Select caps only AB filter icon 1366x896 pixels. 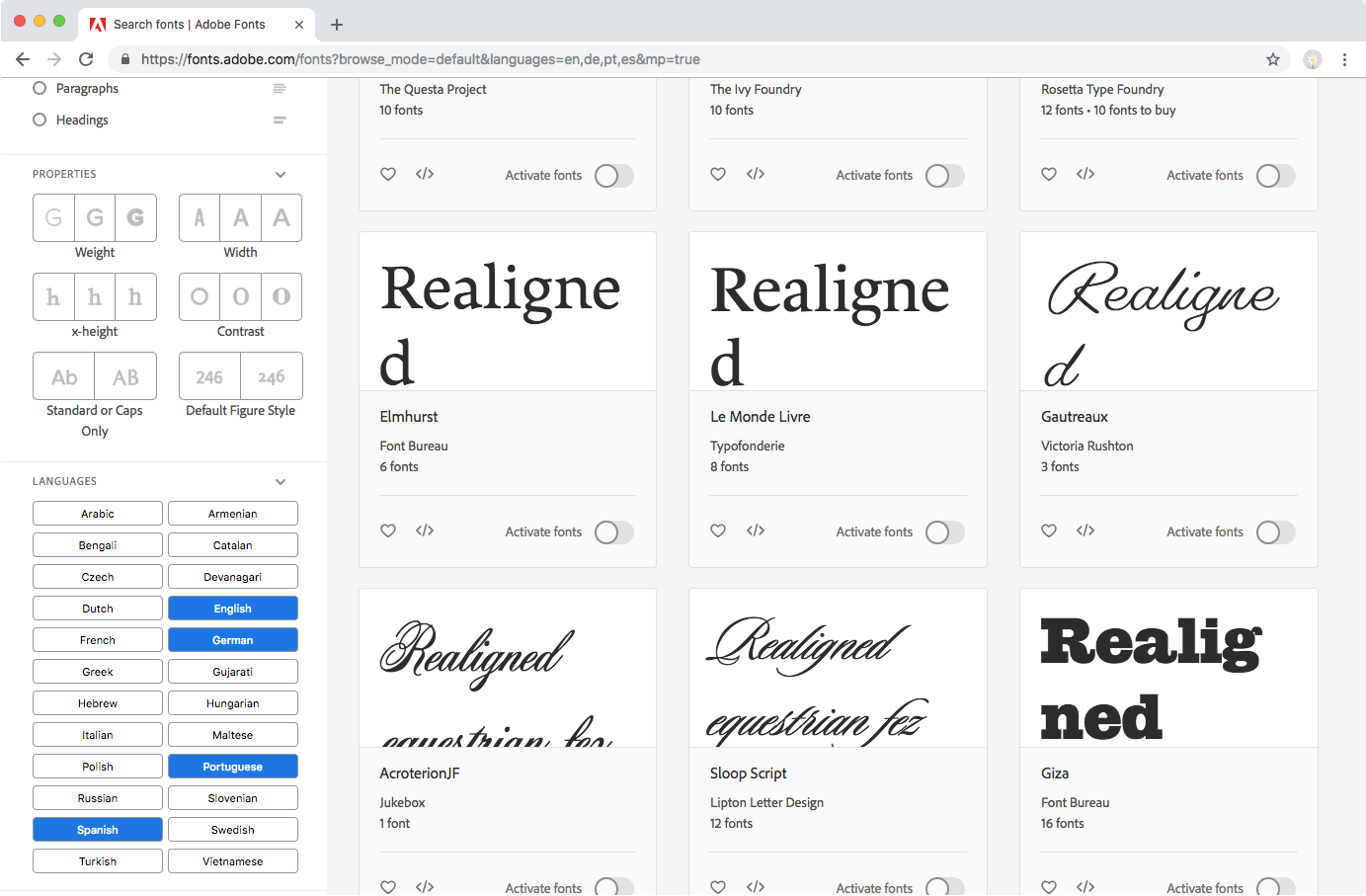point(125,376)
